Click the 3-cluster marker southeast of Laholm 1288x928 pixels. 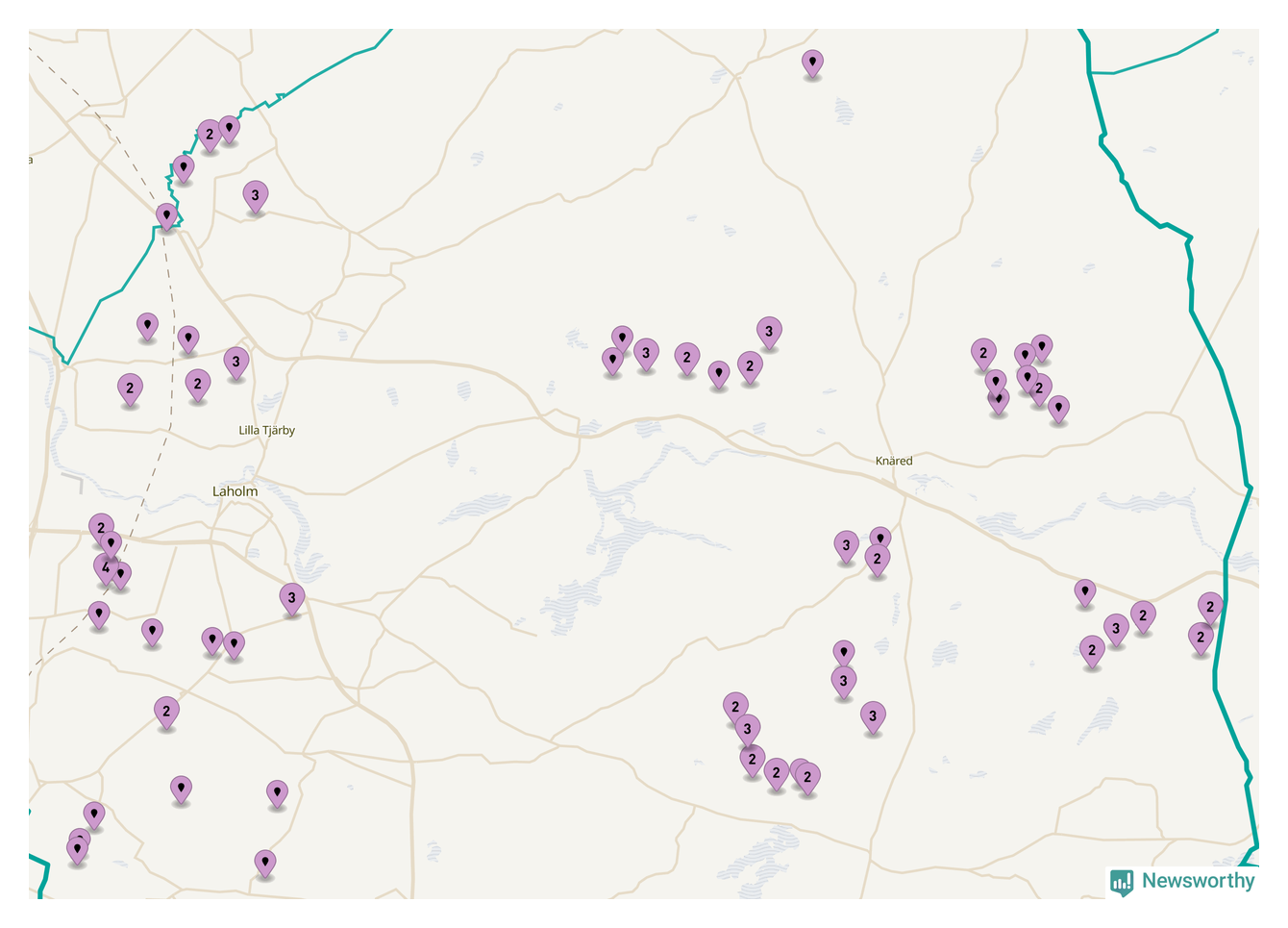click(292, 598)
